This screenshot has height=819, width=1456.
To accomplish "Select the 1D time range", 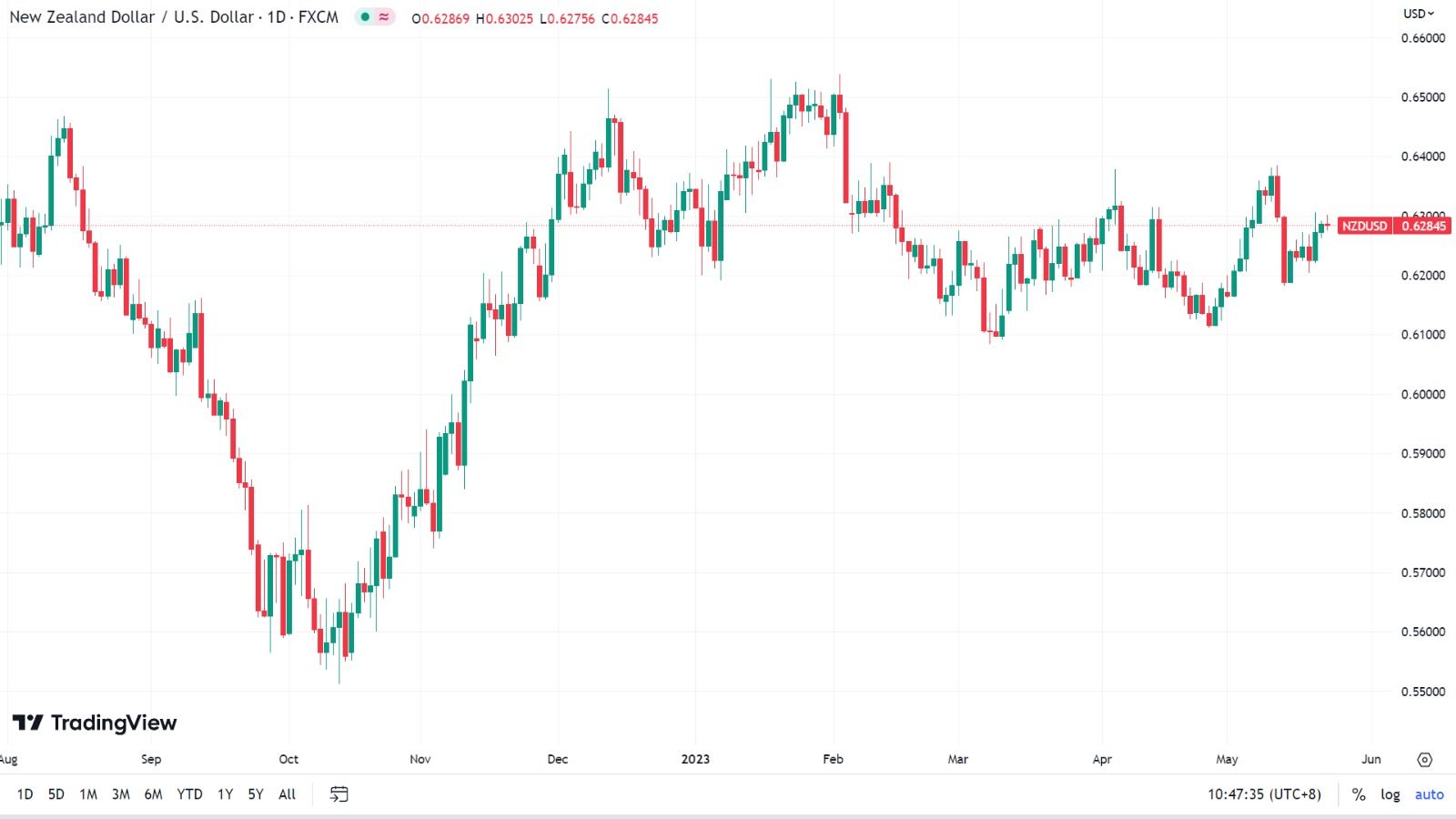I will 25,794.
